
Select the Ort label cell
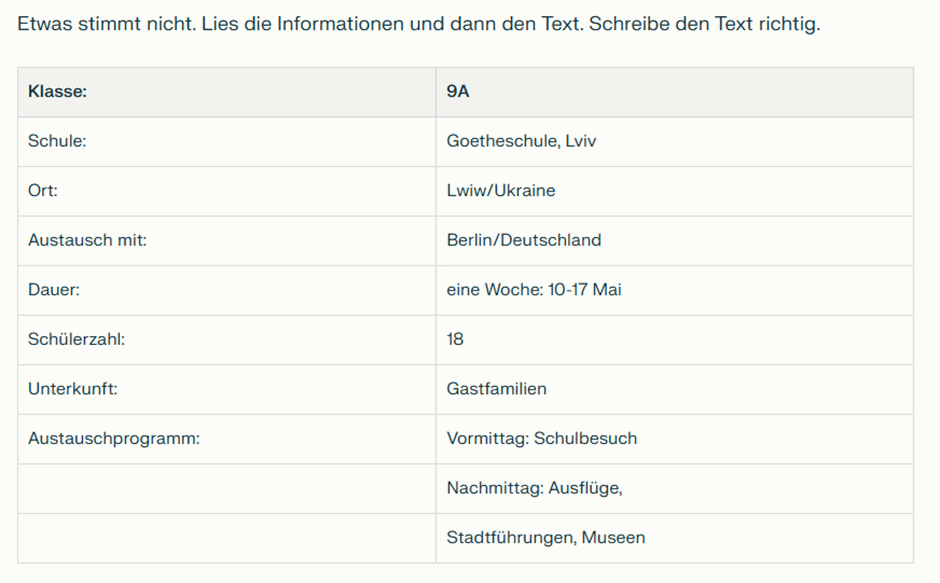227,191
